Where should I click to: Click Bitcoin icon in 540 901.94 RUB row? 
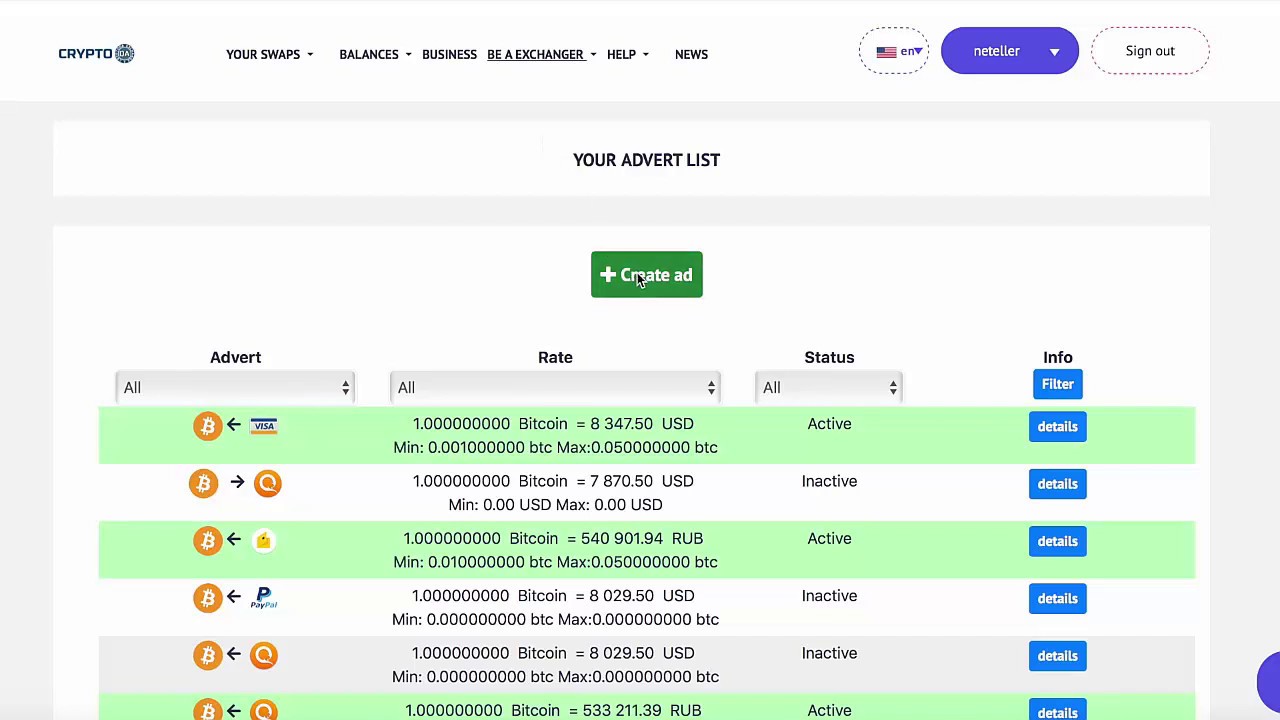[x=207, y=541]
